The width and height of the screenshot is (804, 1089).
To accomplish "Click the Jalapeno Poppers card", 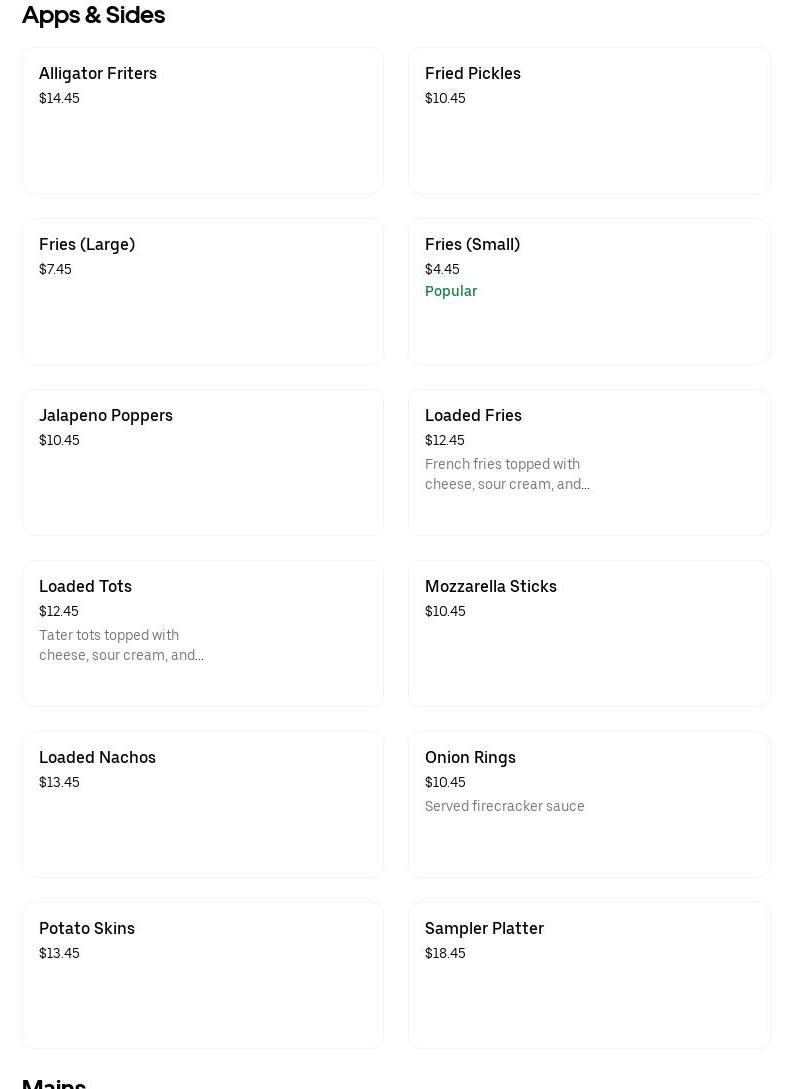I will pyautogui.click(x=203, y=462).
